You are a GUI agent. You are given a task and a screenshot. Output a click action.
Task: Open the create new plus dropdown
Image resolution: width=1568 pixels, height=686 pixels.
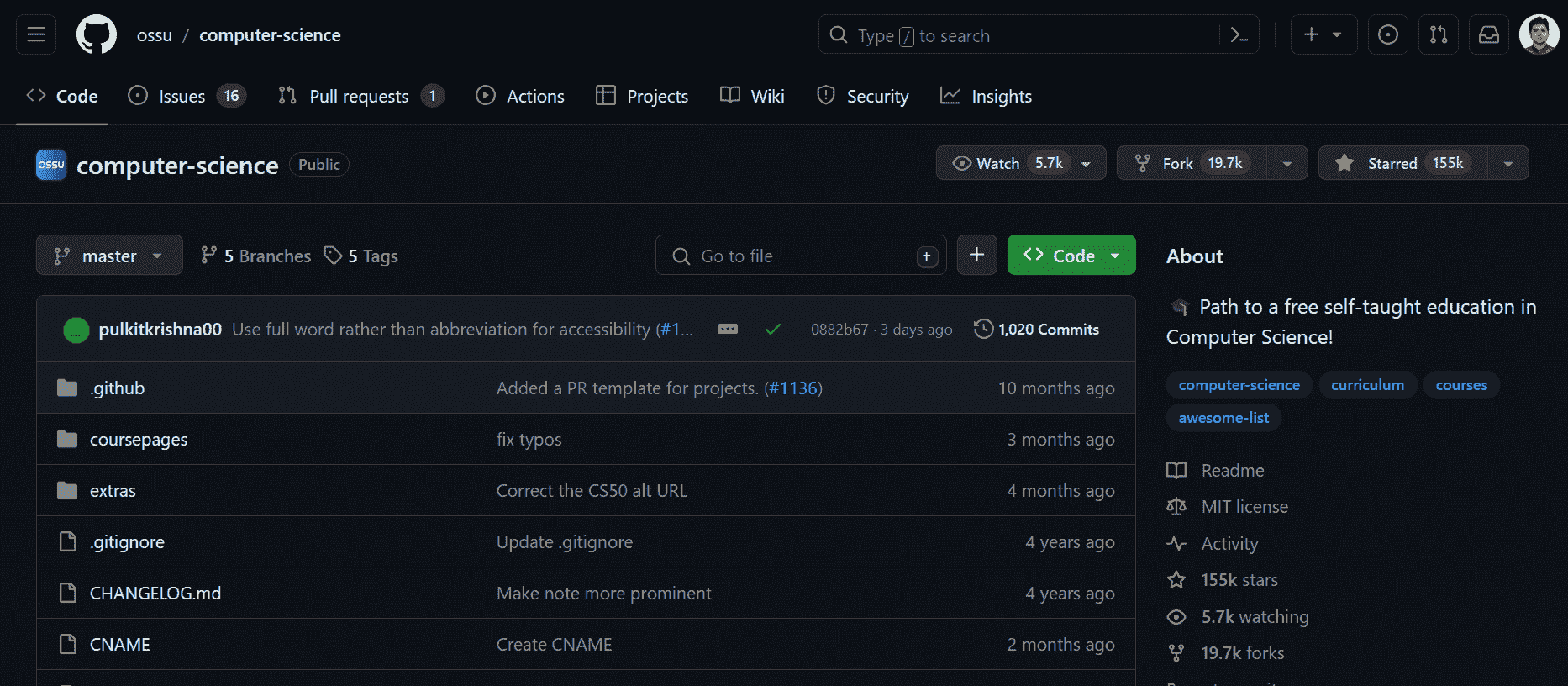[1323, 34]
